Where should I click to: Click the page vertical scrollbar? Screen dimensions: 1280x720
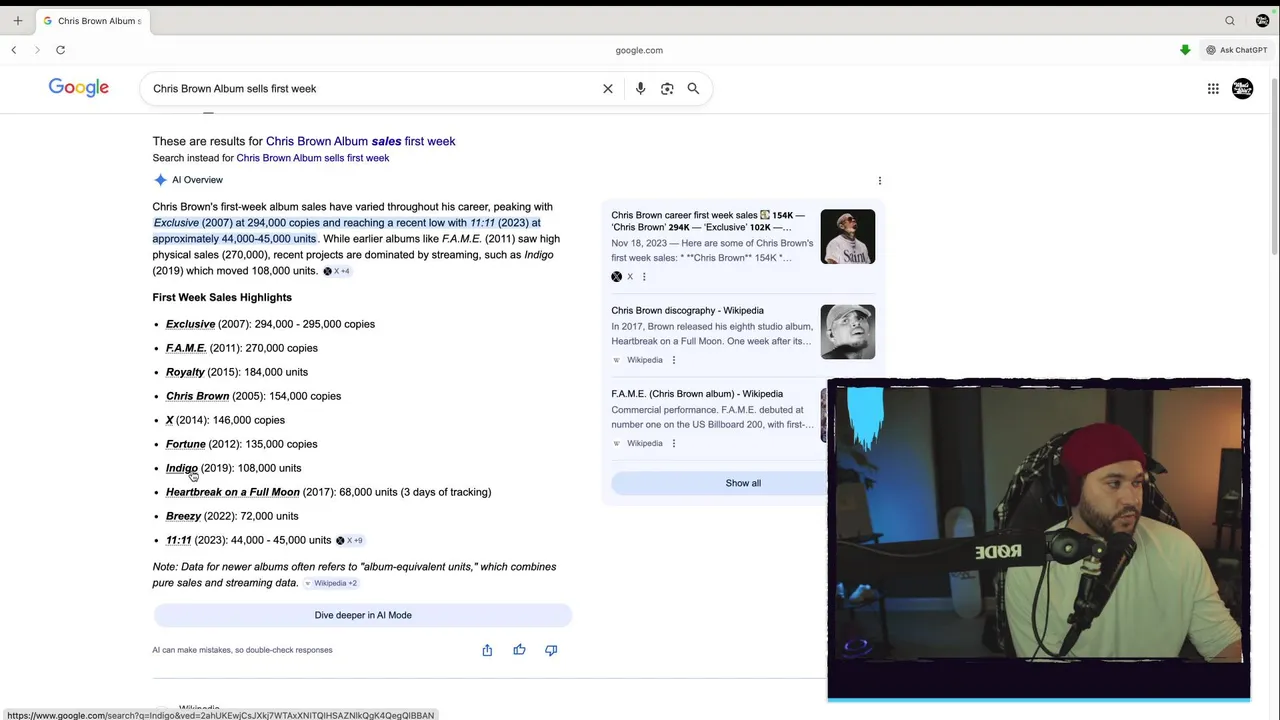(1274, 165)
